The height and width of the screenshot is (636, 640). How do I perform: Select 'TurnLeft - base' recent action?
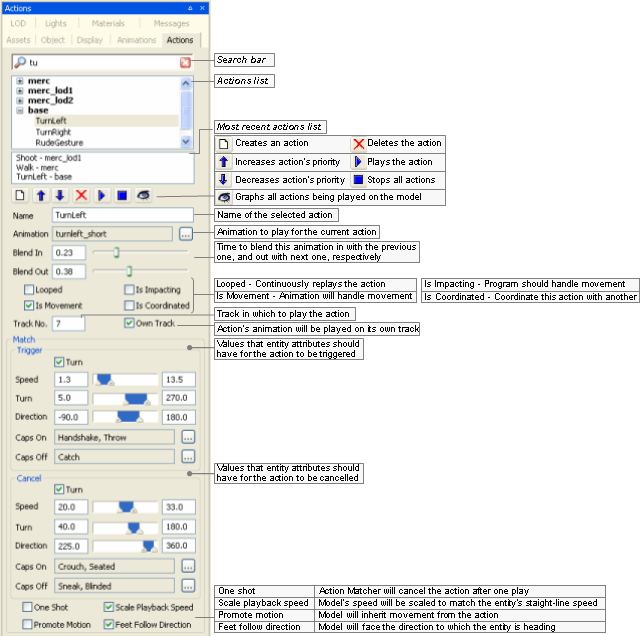click(x=44, y=177)
